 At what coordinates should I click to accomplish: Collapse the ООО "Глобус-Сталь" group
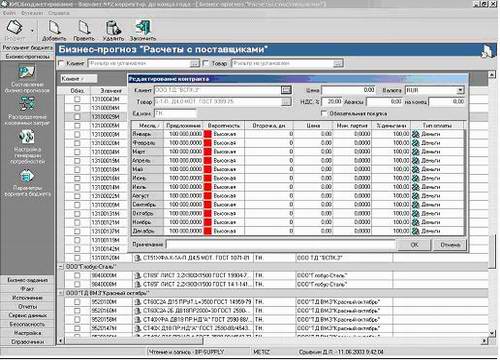(x=61, y=267)
